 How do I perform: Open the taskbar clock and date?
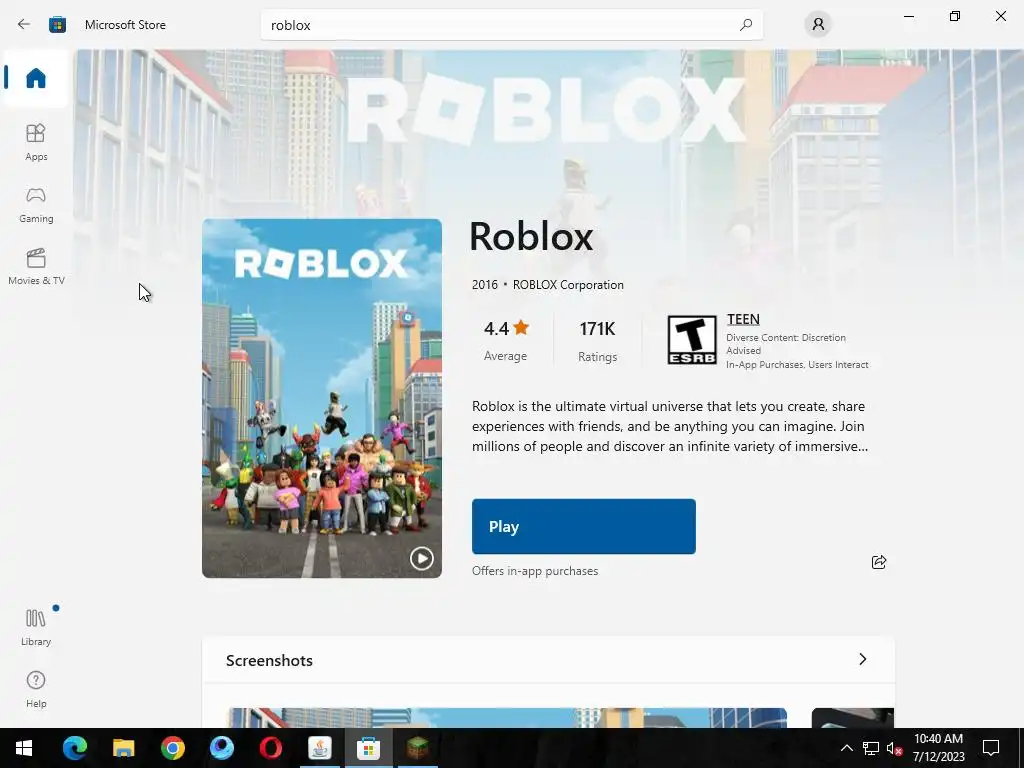coord(938,748)
